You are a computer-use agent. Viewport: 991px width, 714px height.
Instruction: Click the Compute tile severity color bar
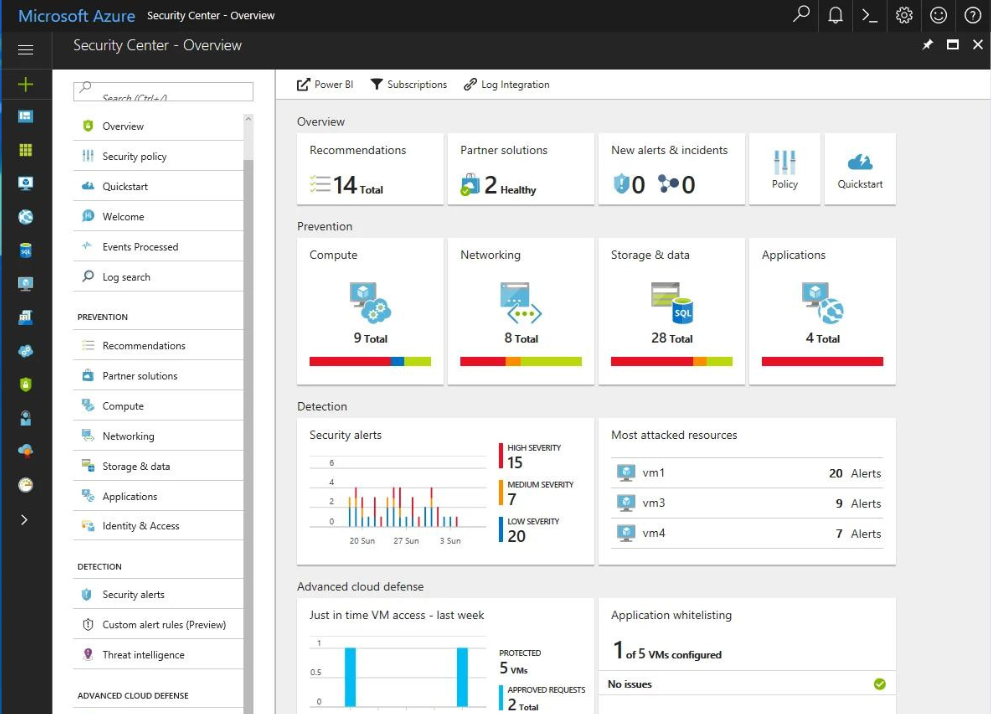tap(370, 361)
